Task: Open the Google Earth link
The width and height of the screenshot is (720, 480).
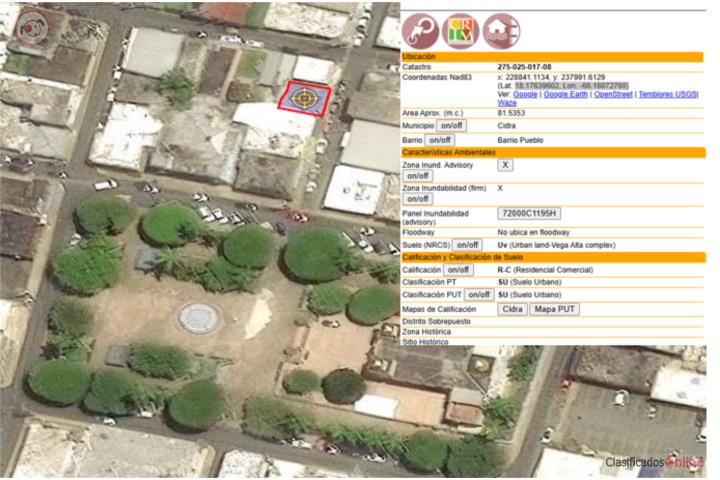Action: click(565, 94)
